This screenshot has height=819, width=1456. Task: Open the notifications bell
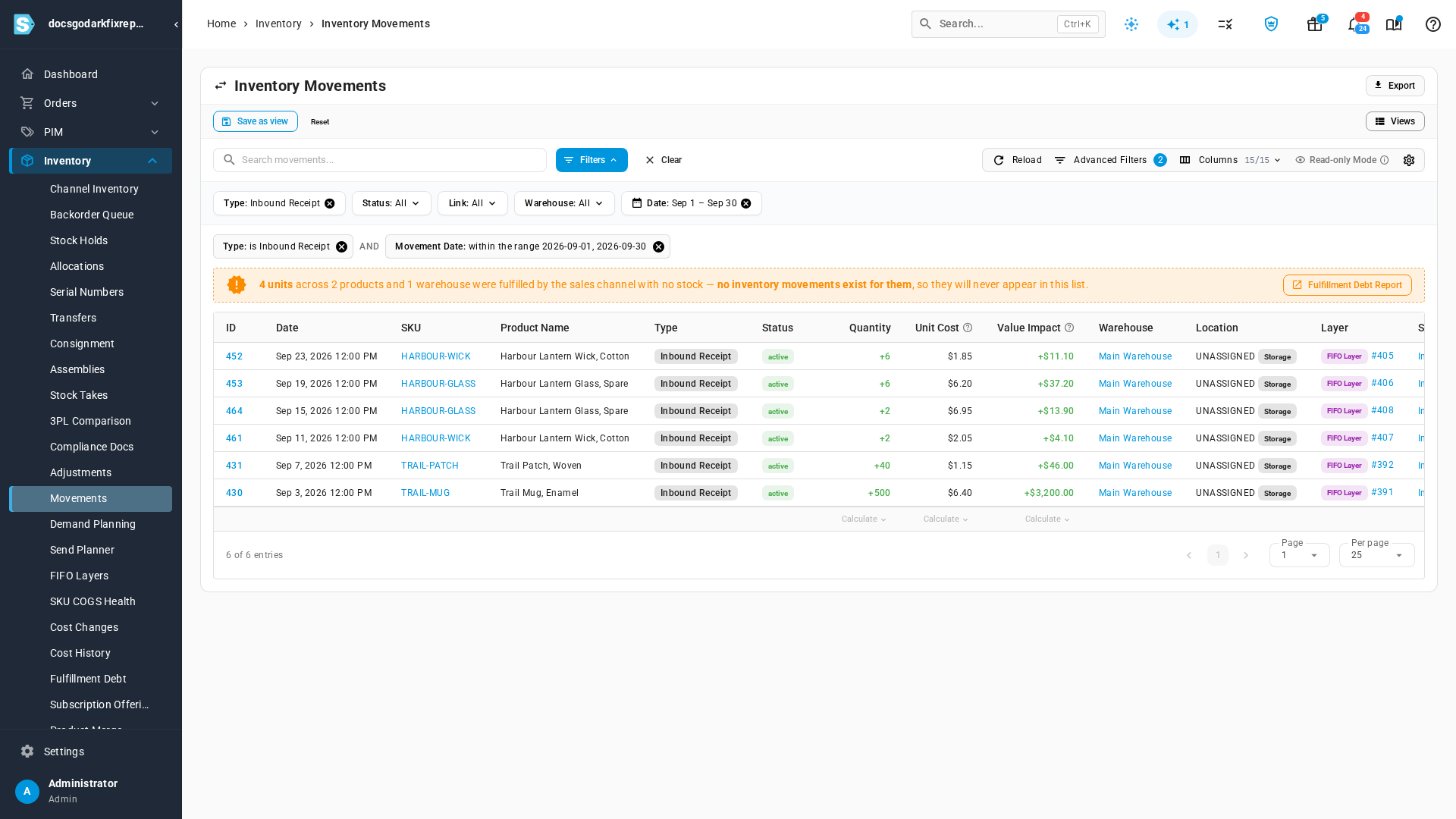click(x=1354, y=24)
